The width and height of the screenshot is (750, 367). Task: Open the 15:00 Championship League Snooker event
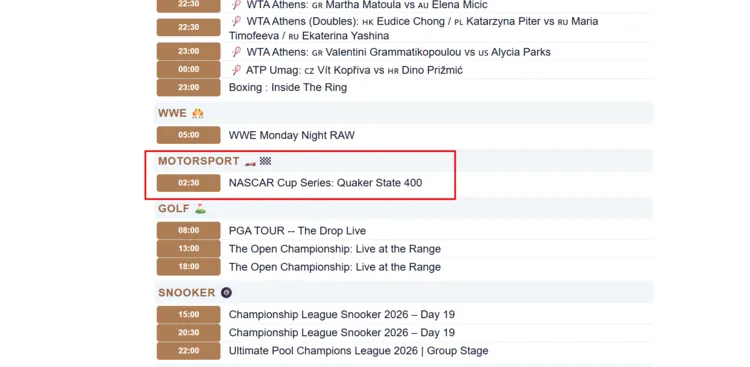click(342, 315)
